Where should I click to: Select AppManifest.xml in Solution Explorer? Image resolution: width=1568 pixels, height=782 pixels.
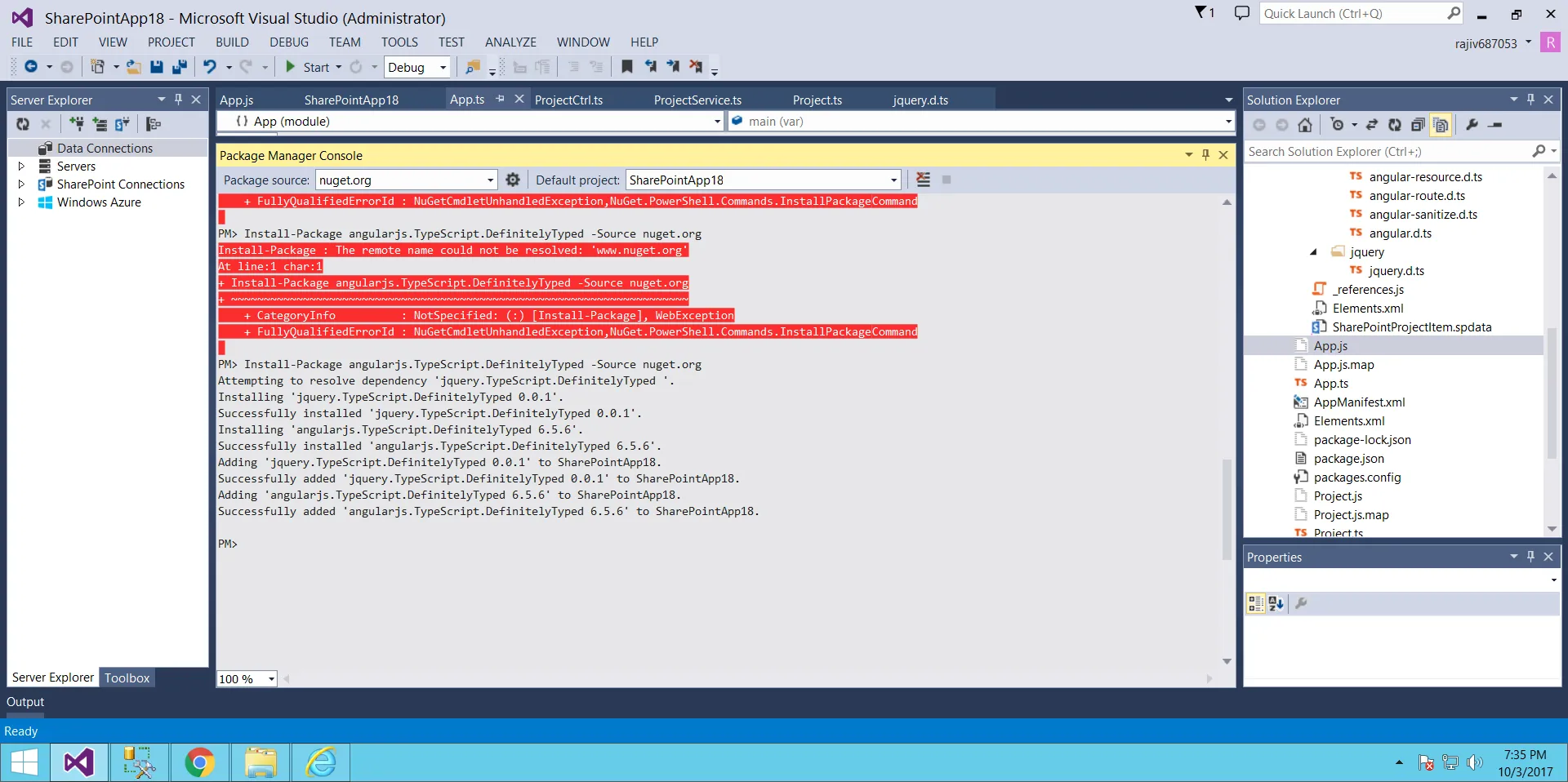[x=1359, y=402]
